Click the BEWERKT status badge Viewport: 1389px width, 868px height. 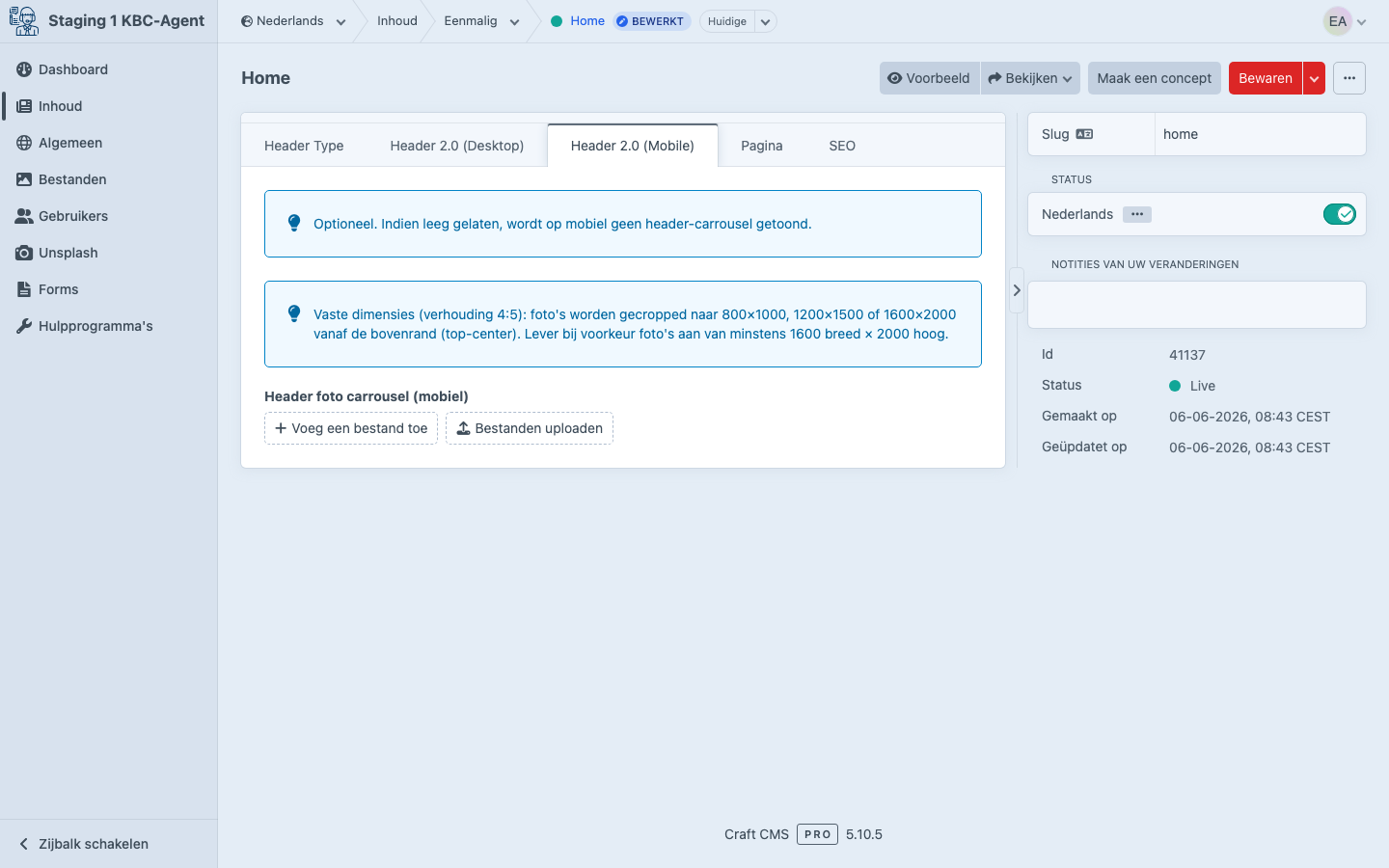pyautogui.click(x=652, y=21)
